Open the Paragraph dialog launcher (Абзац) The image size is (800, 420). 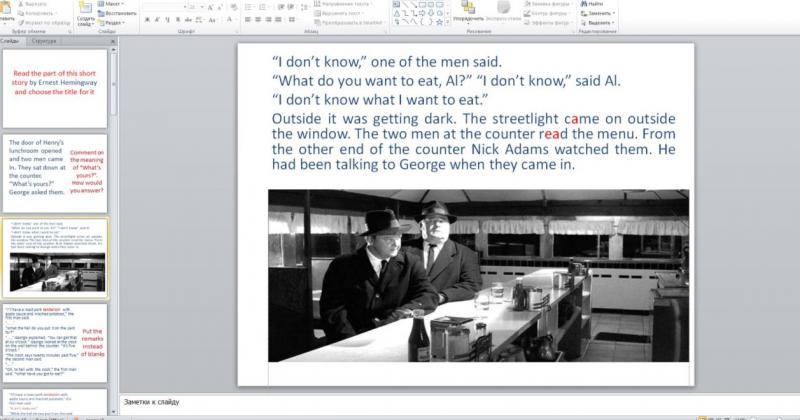385,32
